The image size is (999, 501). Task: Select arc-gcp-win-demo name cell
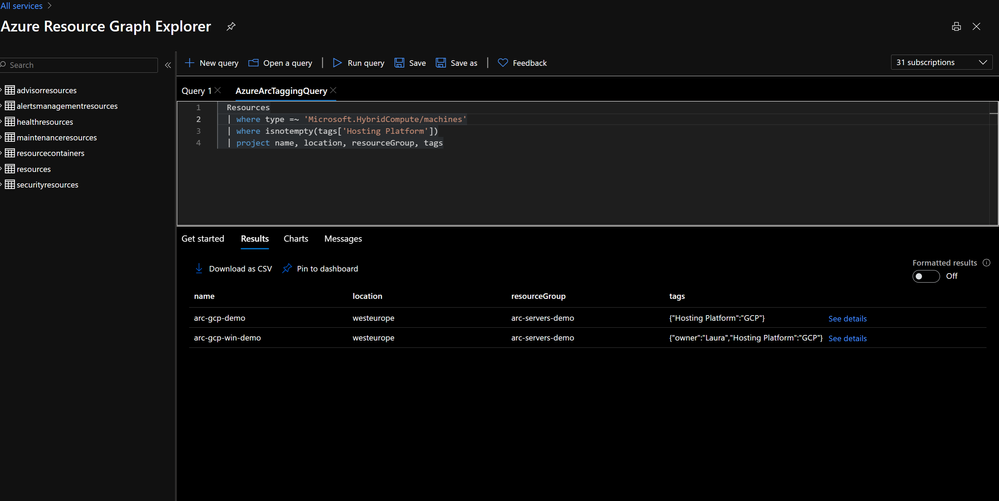227,338
